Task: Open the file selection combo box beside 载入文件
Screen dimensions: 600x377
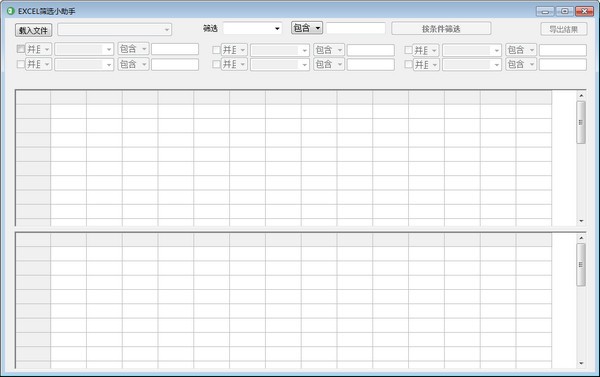Action: click(x=114, y=29)
